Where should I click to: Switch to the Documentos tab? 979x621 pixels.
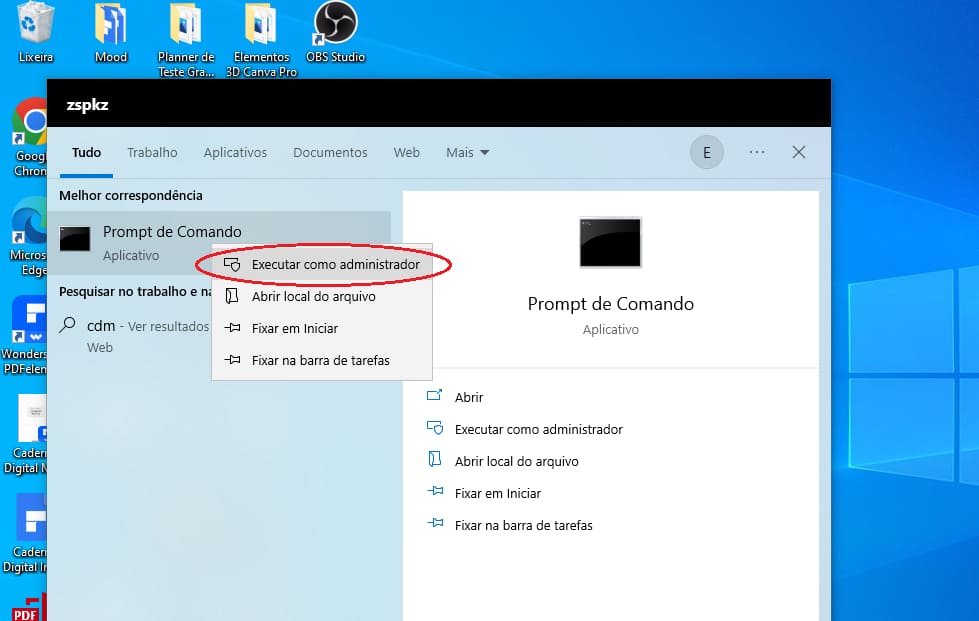pos(330,152)
